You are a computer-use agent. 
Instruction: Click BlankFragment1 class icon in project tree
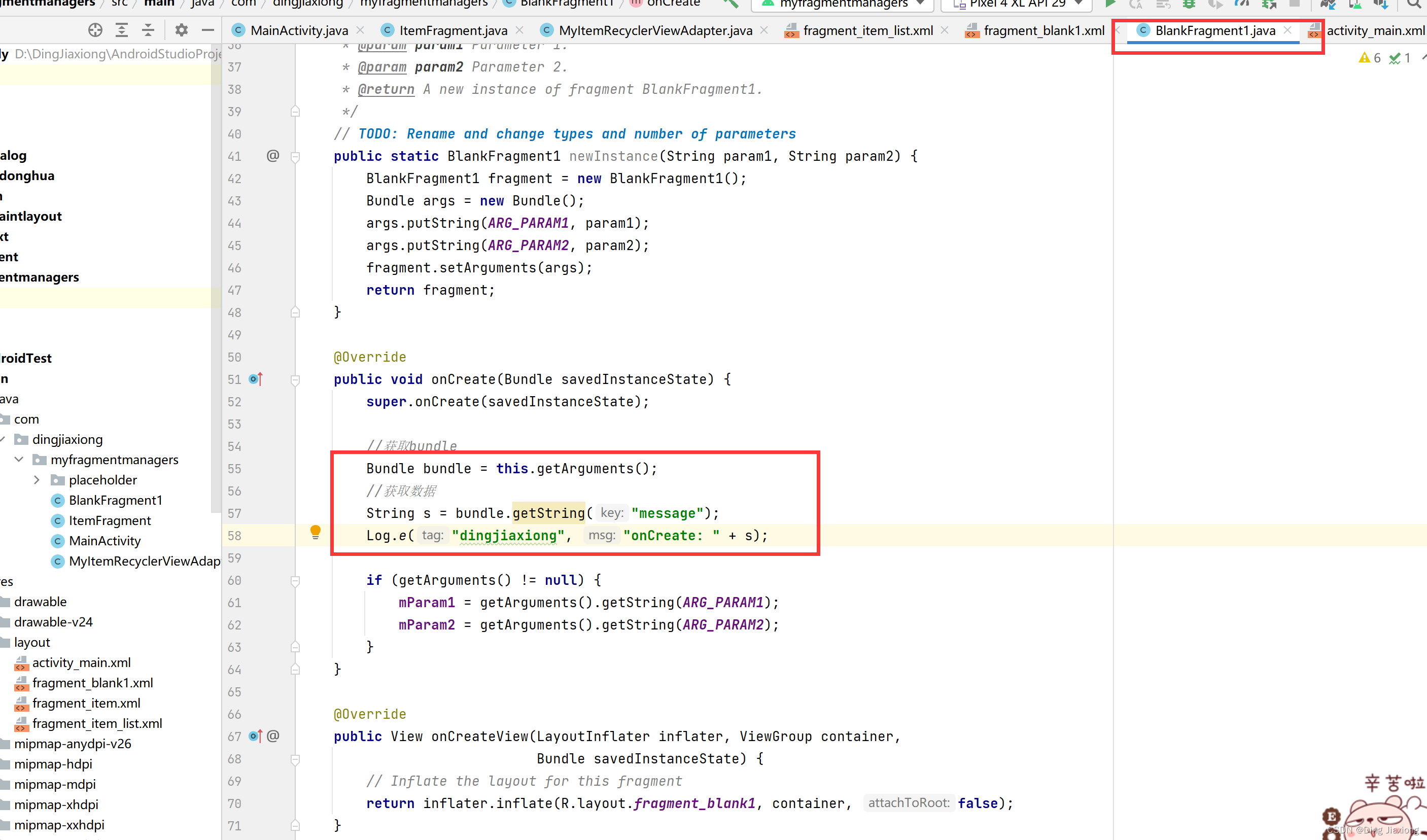coord(57,500)
